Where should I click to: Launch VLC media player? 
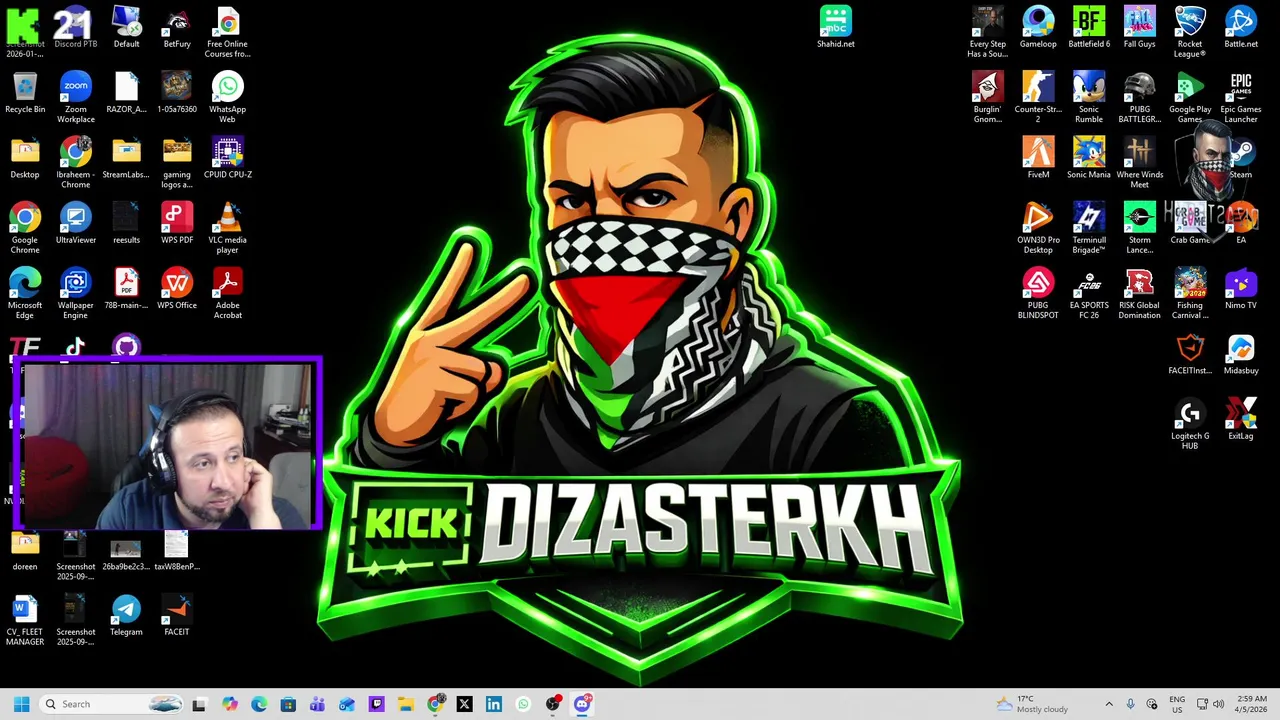pyautogui.click(x=228, y=228)
